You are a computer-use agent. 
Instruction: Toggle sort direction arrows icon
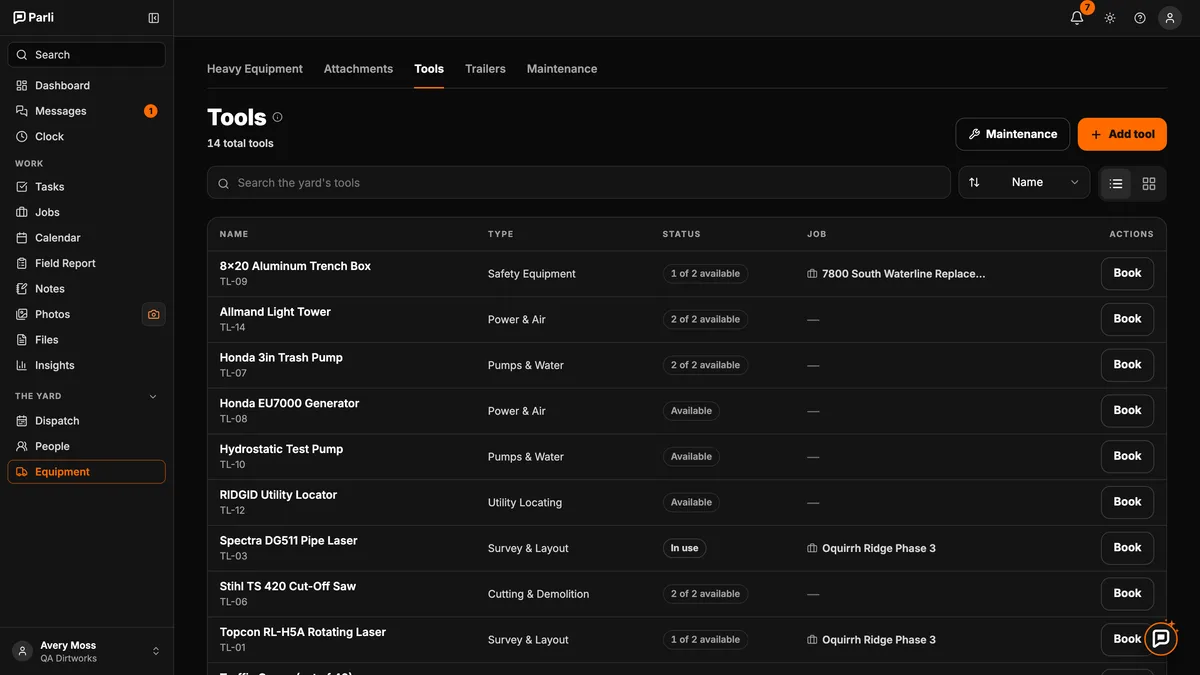(x=974, y=182)
